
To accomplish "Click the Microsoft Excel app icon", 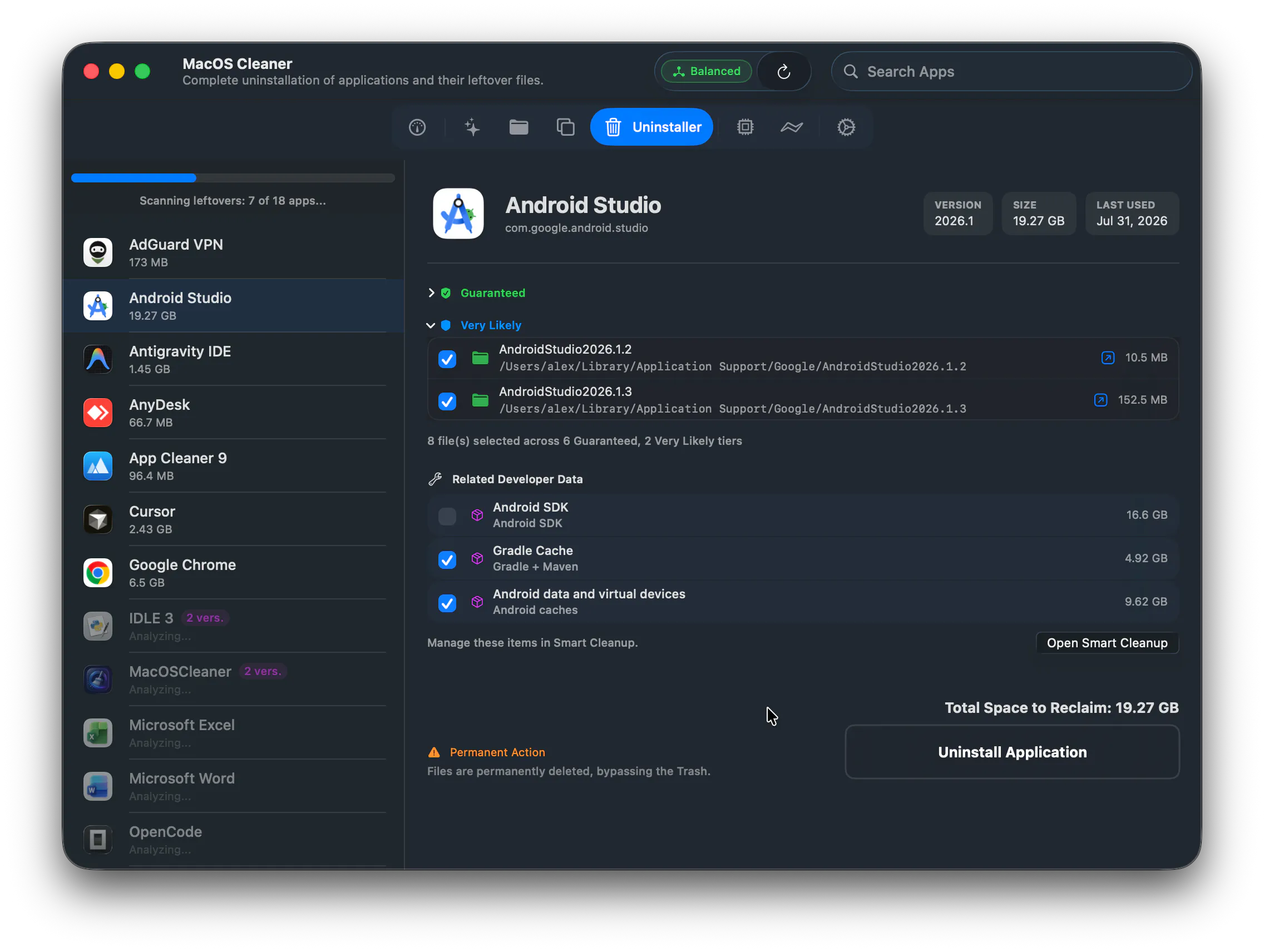I will coord(98,733).
